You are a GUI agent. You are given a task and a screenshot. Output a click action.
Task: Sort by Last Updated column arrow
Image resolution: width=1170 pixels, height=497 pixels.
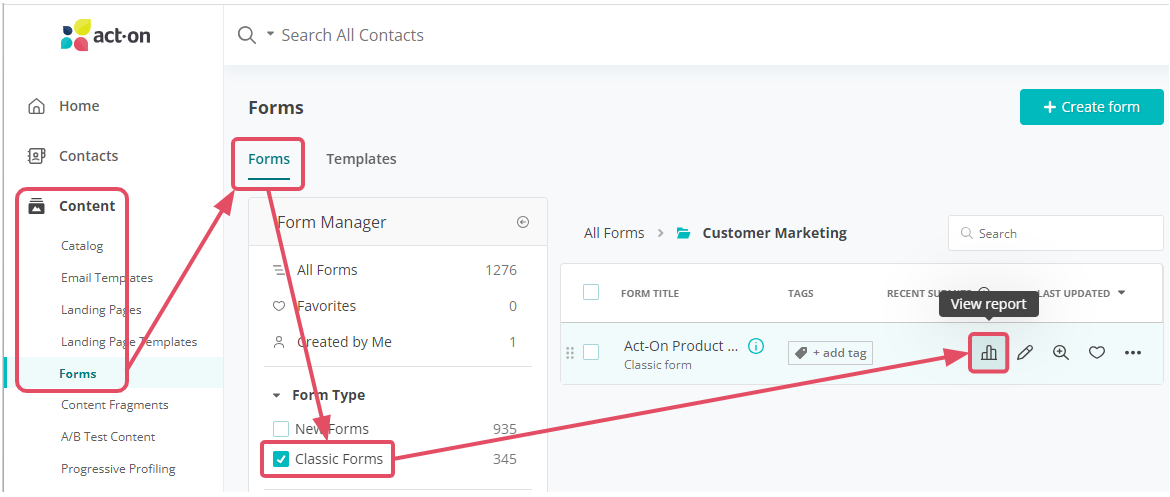(x=1121, y=293)
